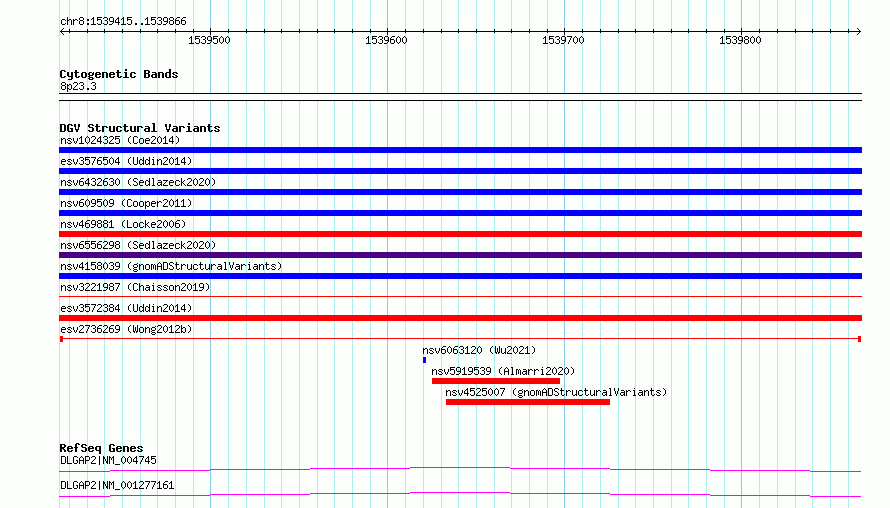Open the RefSeq Genes track title
The width and height of the screenshot is (890, 508).
101,448
